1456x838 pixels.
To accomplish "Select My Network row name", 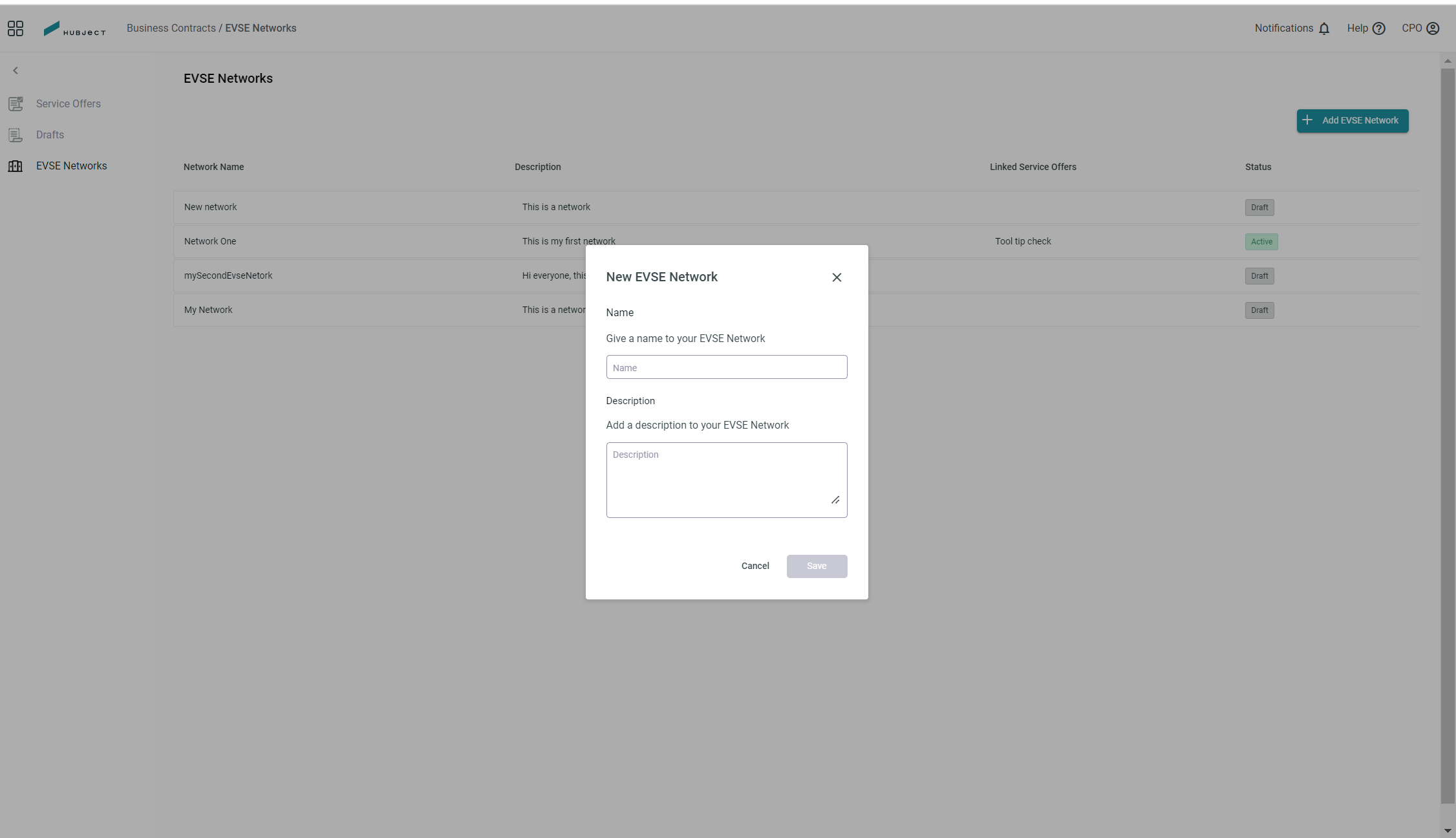I will 208,310.
